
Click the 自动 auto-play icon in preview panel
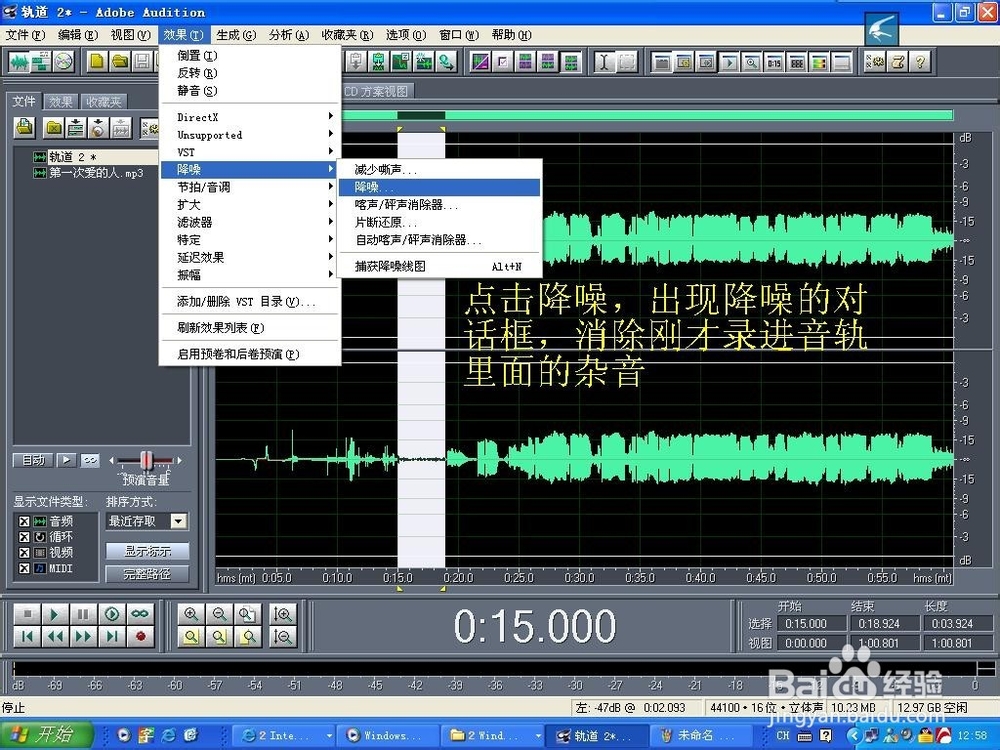point(33,460)
